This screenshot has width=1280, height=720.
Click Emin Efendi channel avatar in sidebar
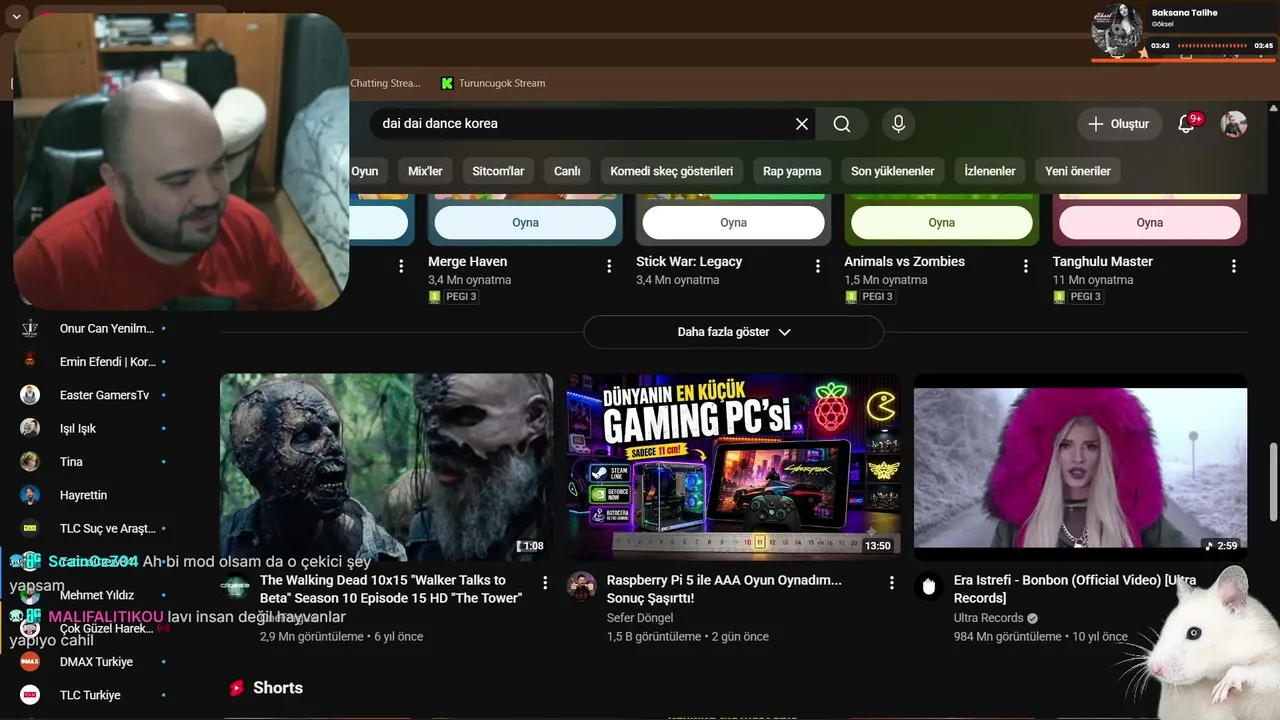tap(30, 361)
